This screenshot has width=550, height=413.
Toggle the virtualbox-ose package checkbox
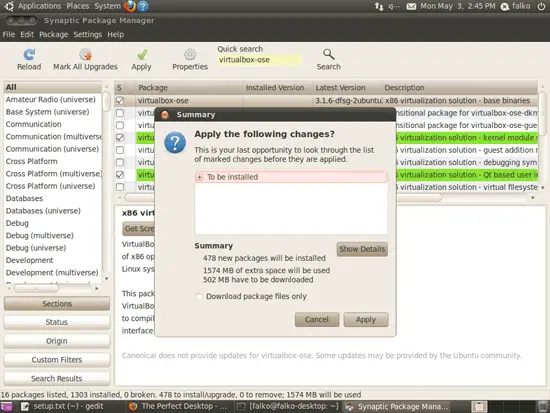(120, 101)
